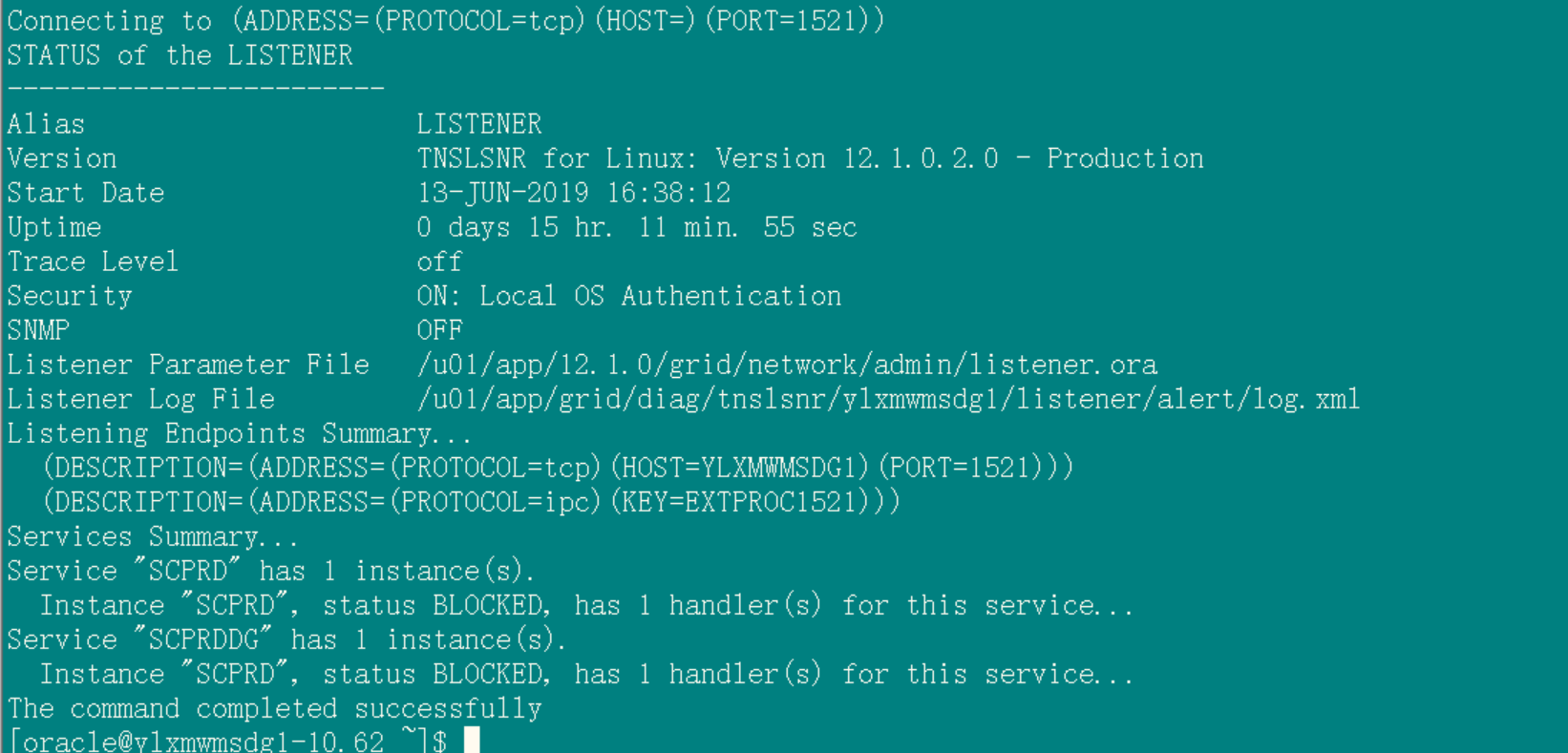Click the oracle@ylxmwmsdg1 shell prompt text
The height and width of the screenshot is (753, 1568).
(227, 741)
